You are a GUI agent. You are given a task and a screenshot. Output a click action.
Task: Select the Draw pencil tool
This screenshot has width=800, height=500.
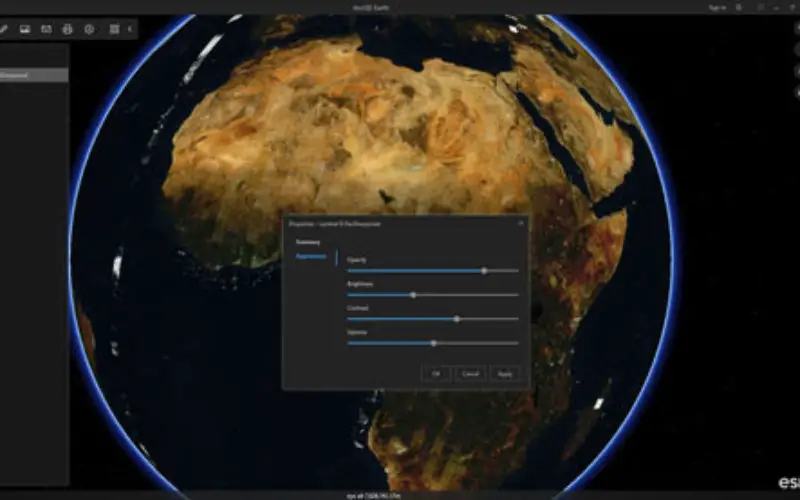coord(4,29)
